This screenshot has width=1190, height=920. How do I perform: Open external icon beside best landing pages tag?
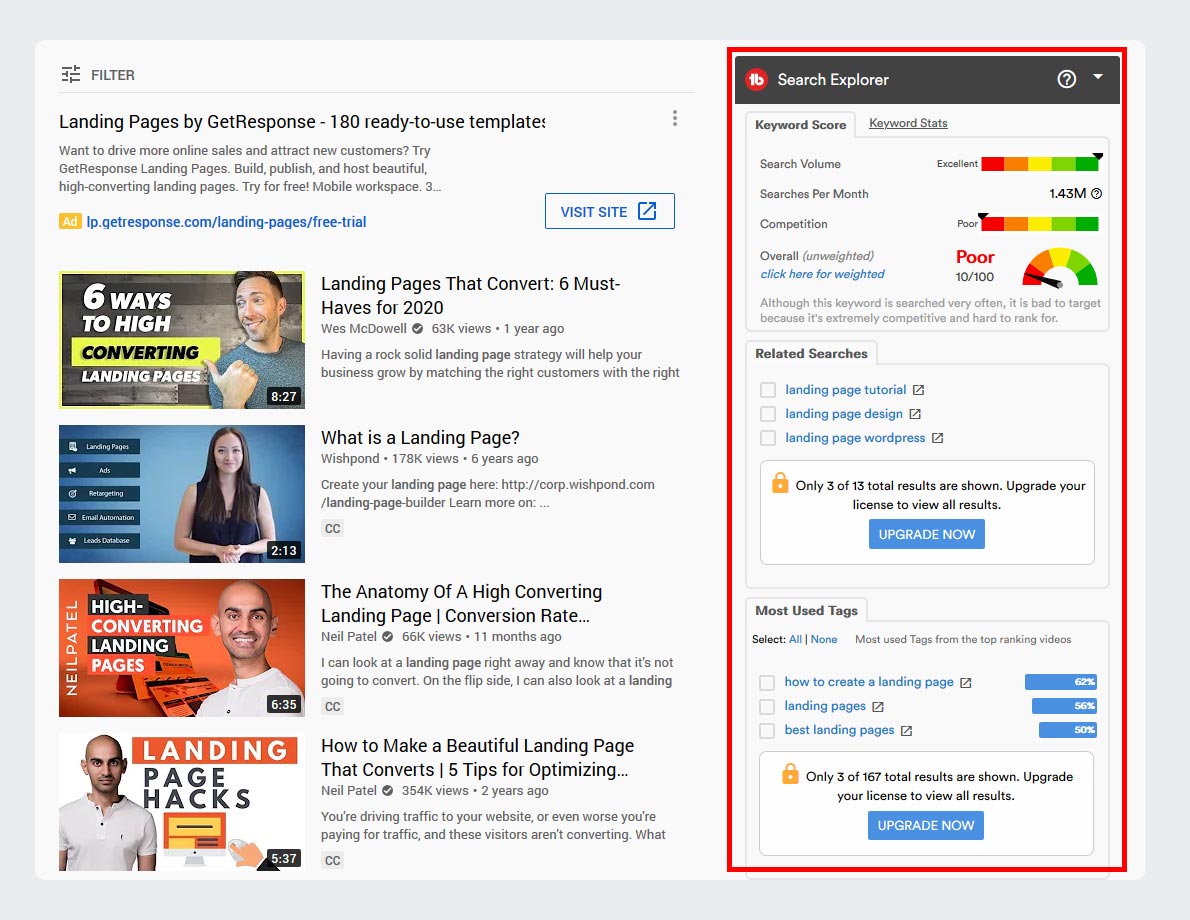point(906,730)
